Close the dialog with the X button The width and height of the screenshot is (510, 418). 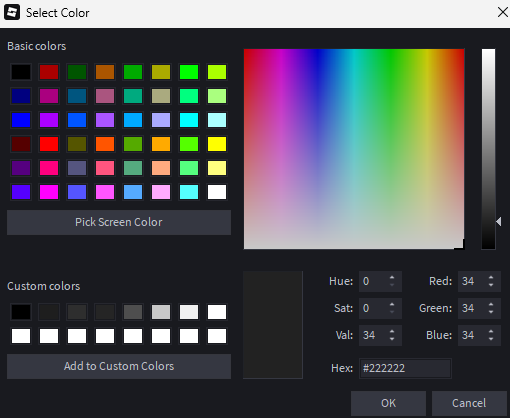pyautogui.click(x=502, y=13)
